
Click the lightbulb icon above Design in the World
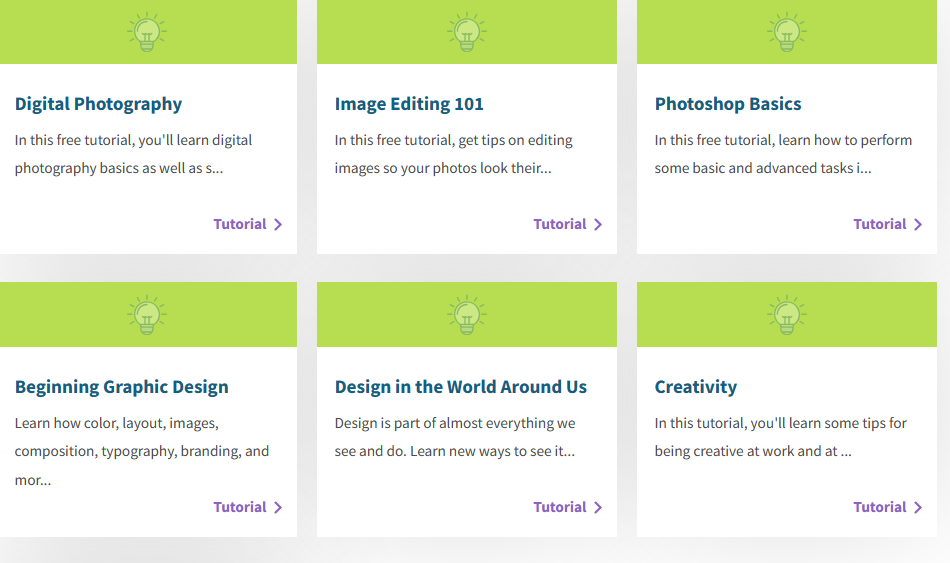[466, 315]
